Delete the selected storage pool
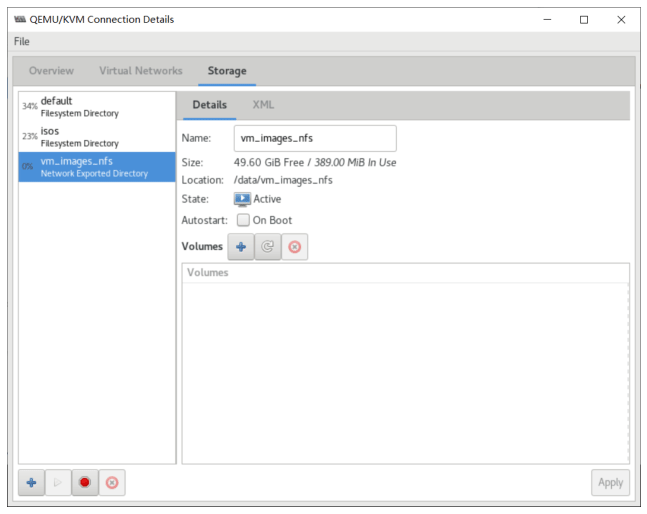 pyautogui.click(x=112, y=483)
